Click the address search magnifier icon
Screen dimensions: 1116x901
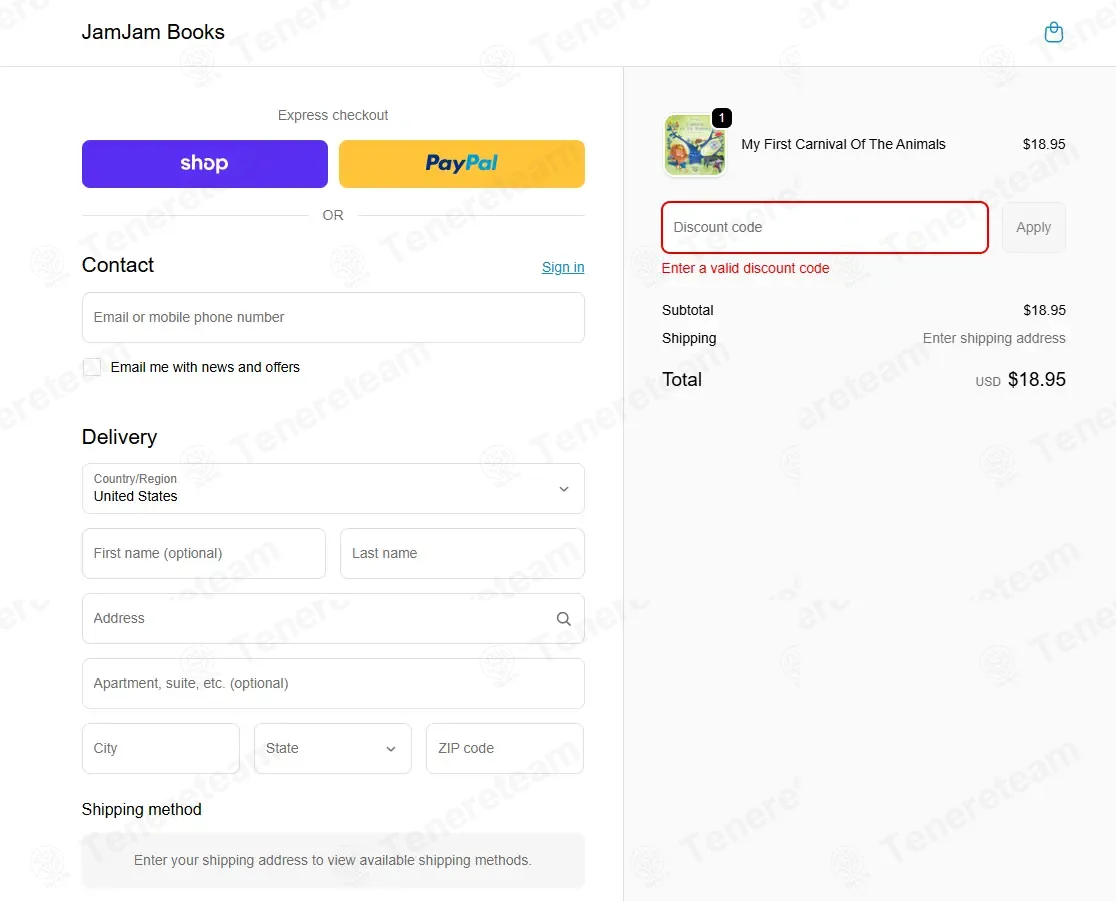pos(564,619)
